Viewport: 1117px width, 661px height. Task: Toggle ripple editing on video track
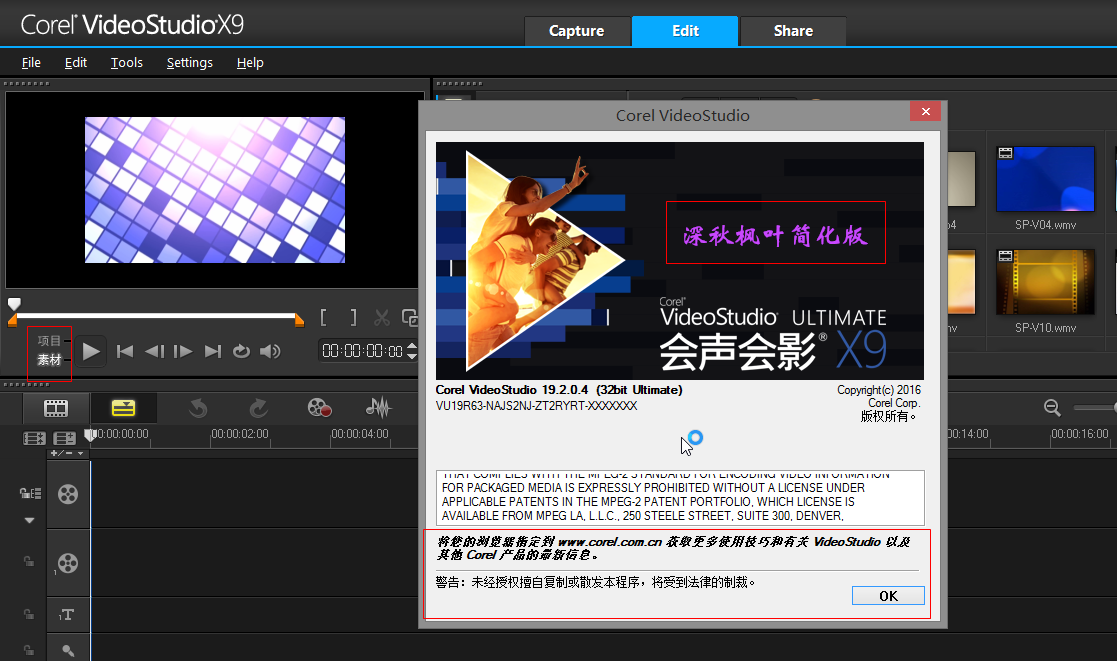pos(30,493)
